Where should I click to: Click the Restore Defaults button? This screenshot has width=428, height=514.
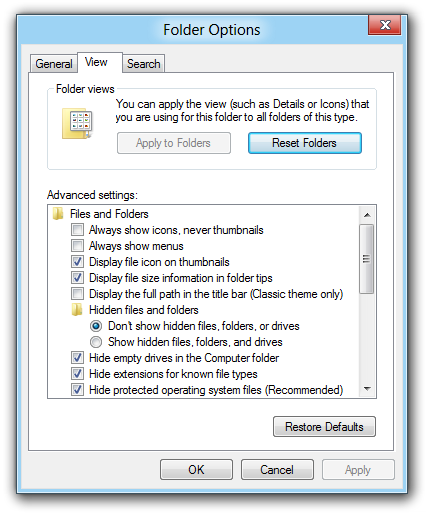(324, 427)
